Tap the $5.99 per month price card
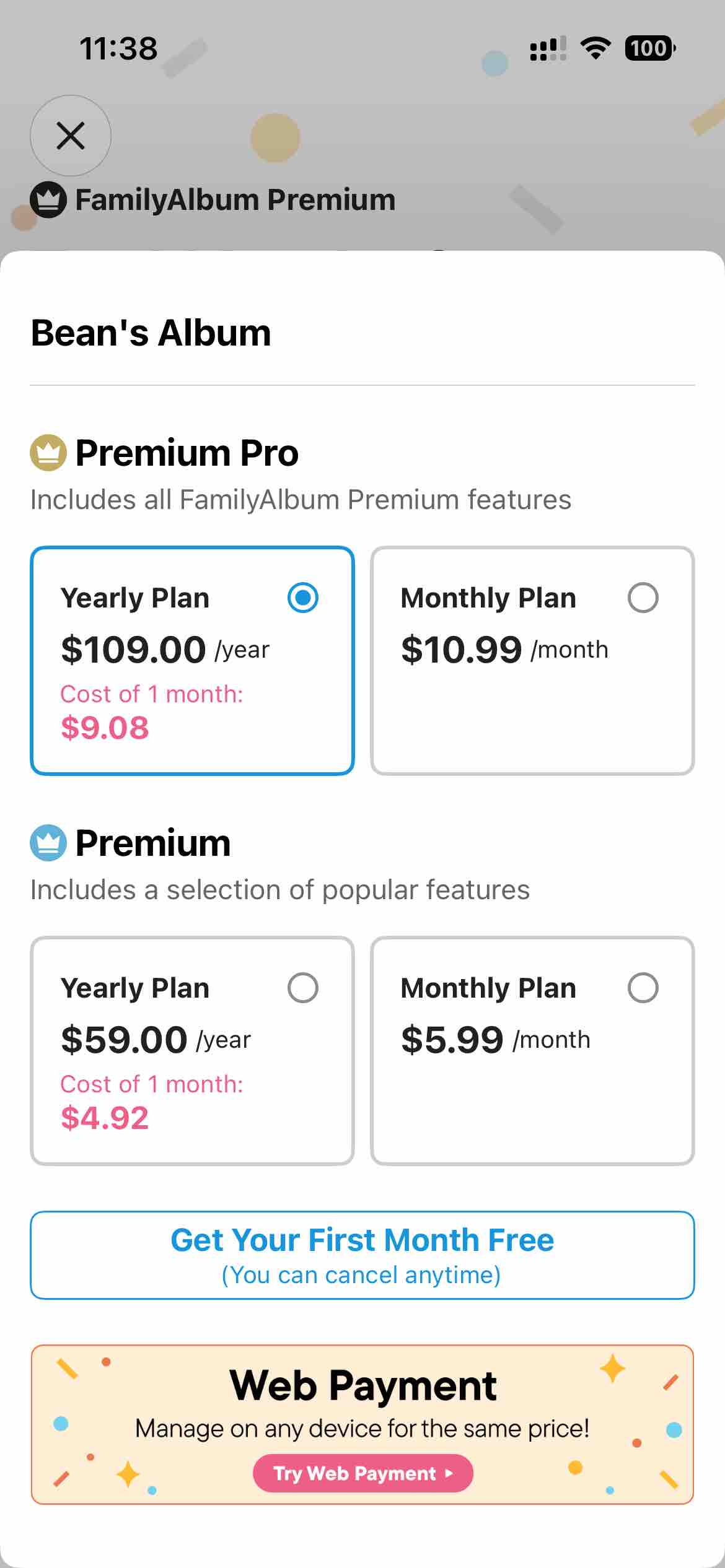This screenshot has width=725, height=1568. [x=532, y=1051]
